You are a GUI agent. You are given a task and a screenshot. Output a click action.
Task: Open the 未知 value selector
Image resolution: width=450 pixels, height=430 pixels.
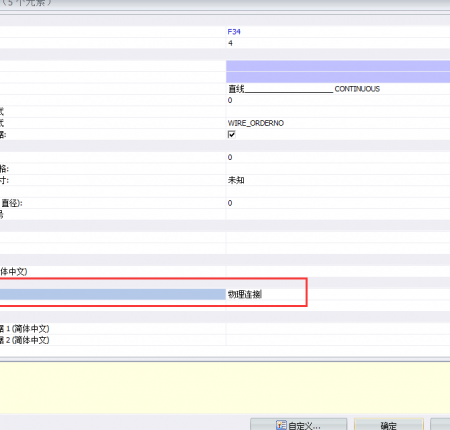(338, 180)
